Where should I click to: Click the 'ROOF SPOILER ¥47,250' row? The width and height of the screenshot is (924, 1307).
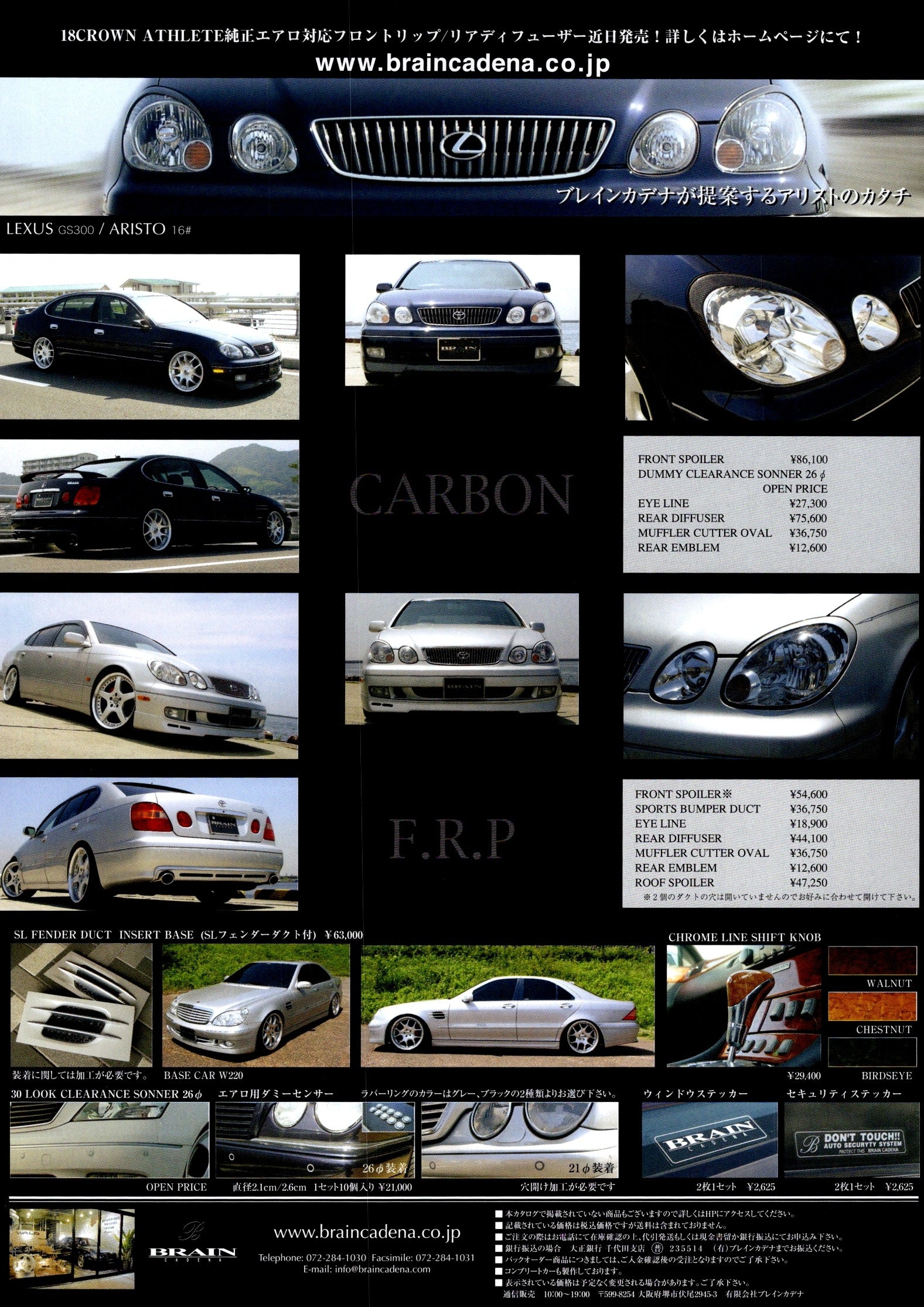click(731, 882)
